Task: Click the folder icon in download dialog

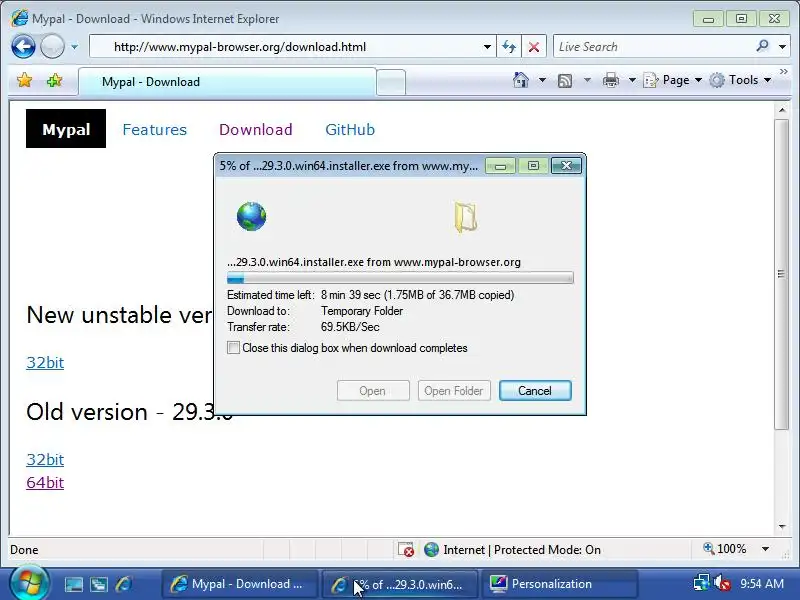Action: click(x=465, y=217)
